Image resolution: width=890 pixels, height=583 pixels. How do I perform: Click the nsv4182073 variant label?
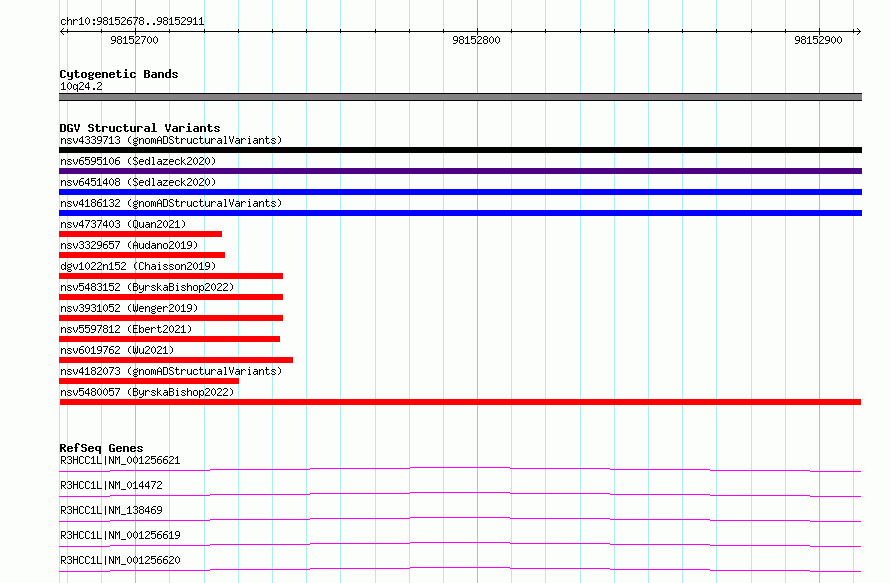pos(171,371)
